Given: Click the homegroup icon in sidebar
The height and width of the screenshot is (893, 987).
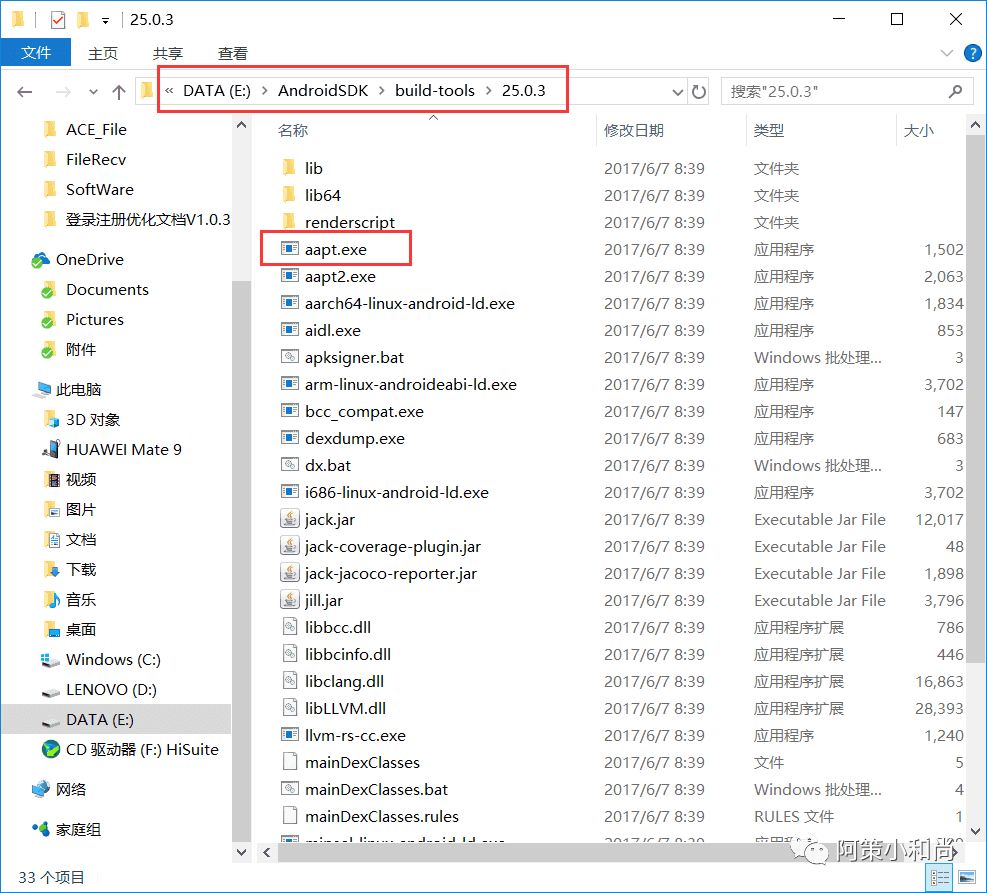Looking at the screenshot, I should (x=41, y=829).
